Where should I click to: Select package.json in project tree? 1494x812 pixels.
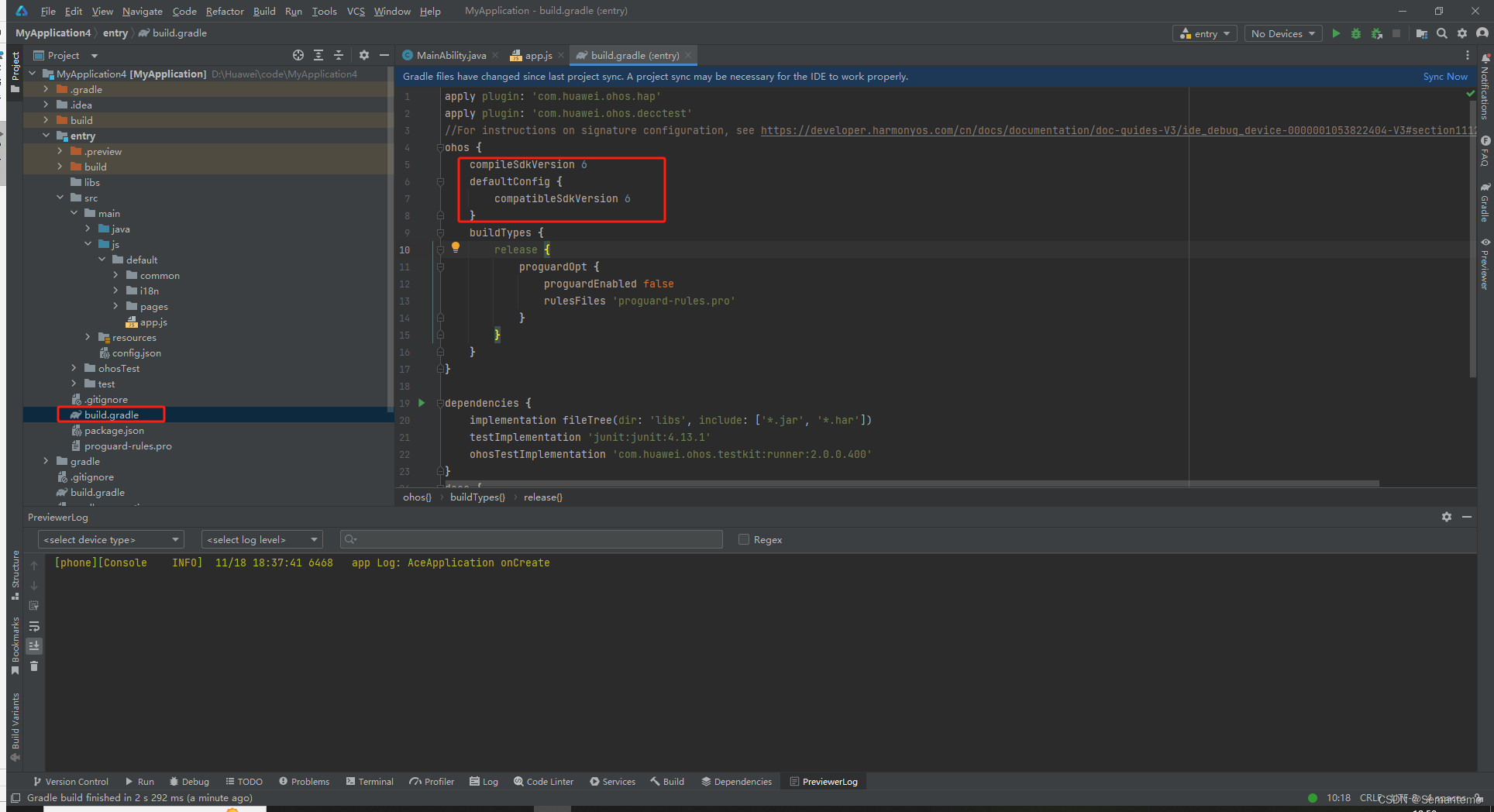point(114,430)
